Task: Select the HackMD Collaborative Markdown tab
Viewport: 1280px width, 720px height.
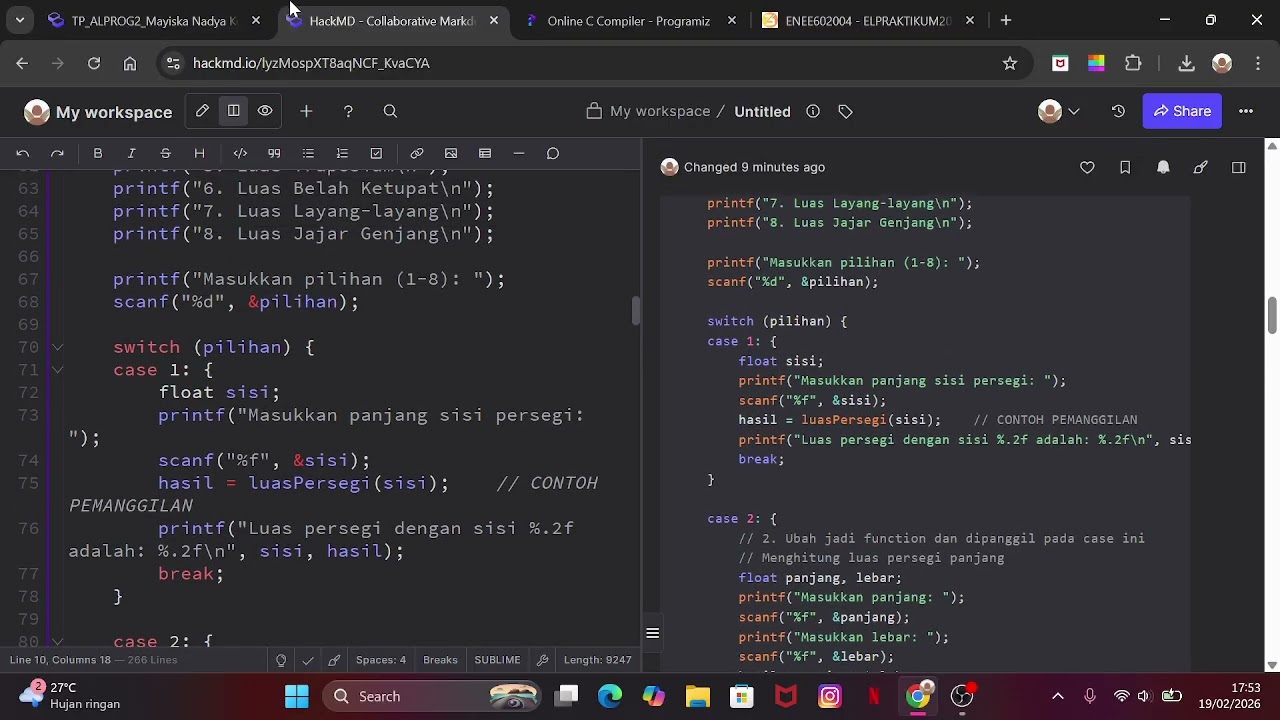Action: click(x=391, y=20)
